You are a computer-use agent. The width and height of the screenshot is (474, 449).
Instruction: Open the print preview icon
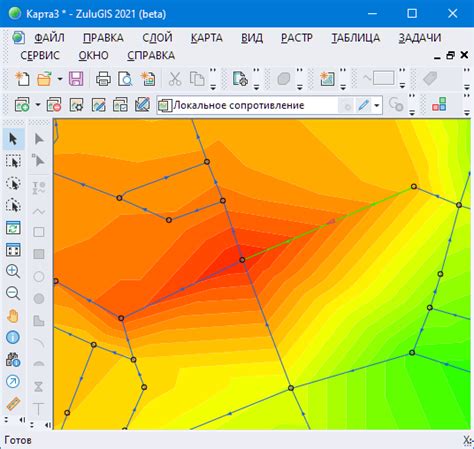(x=125, y=79)
